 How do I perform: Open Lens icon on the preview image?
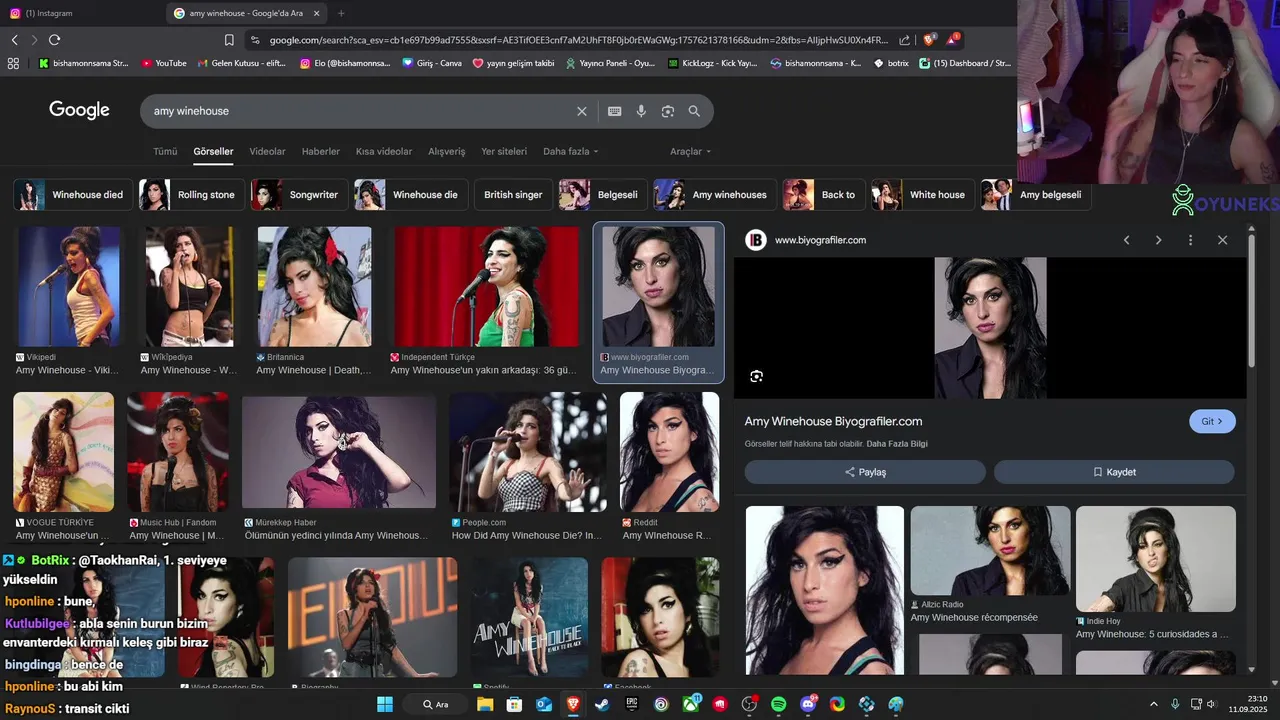tap(756, 376)
